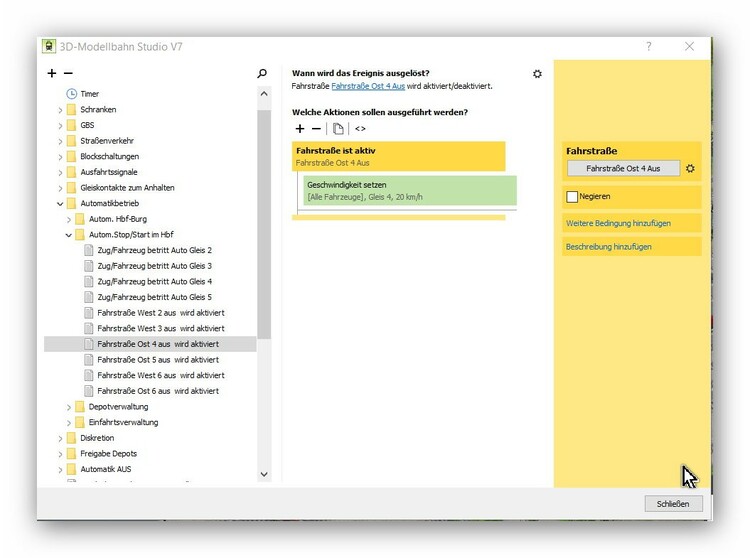
Task: Select the Straßenverkehr folder label
Action: (107, 141)
